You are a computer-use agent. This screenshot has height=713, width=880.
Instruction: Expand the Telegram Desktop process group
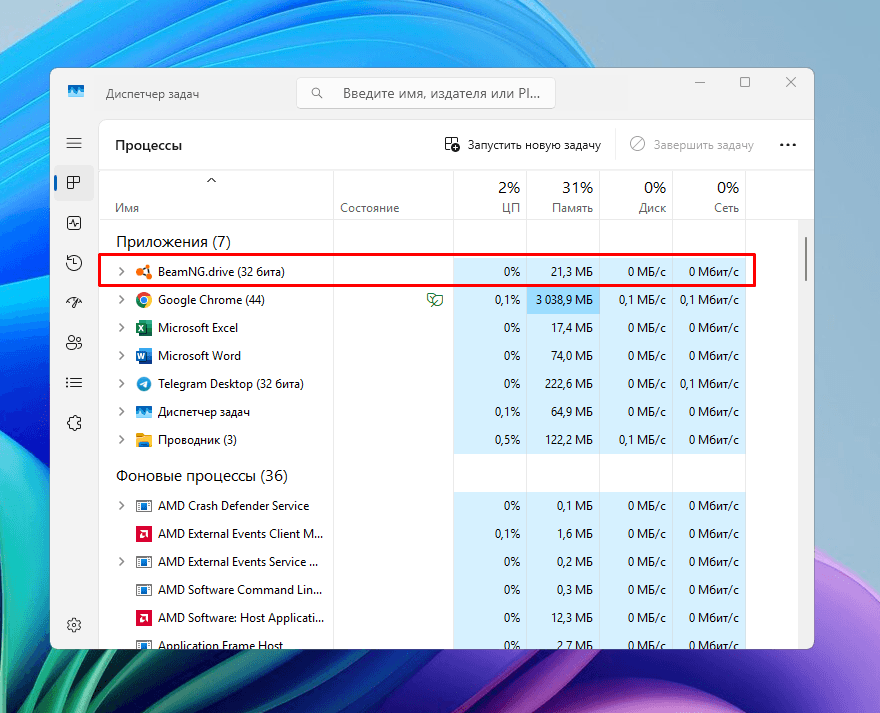[x=121, y=384]
